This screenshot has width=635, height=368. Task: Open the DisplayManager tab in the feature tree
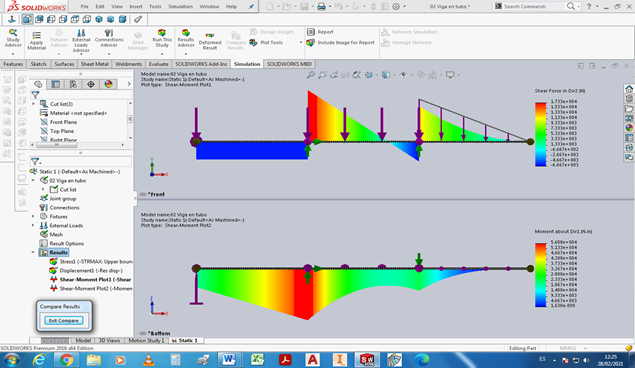108,84
